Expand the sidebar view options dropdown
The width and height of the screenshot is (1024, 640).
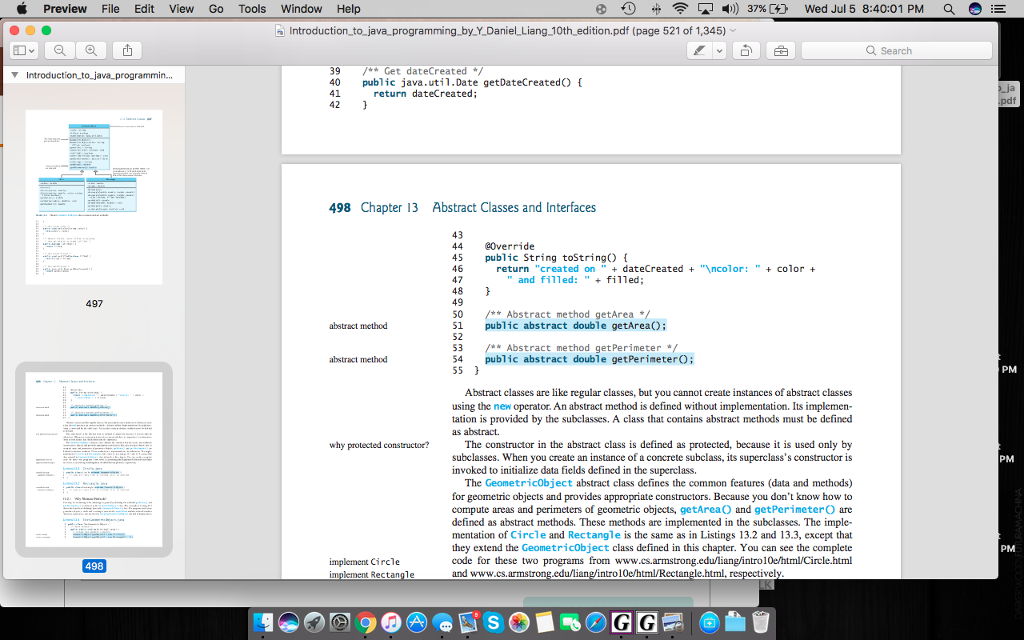[x=31, y=50]
